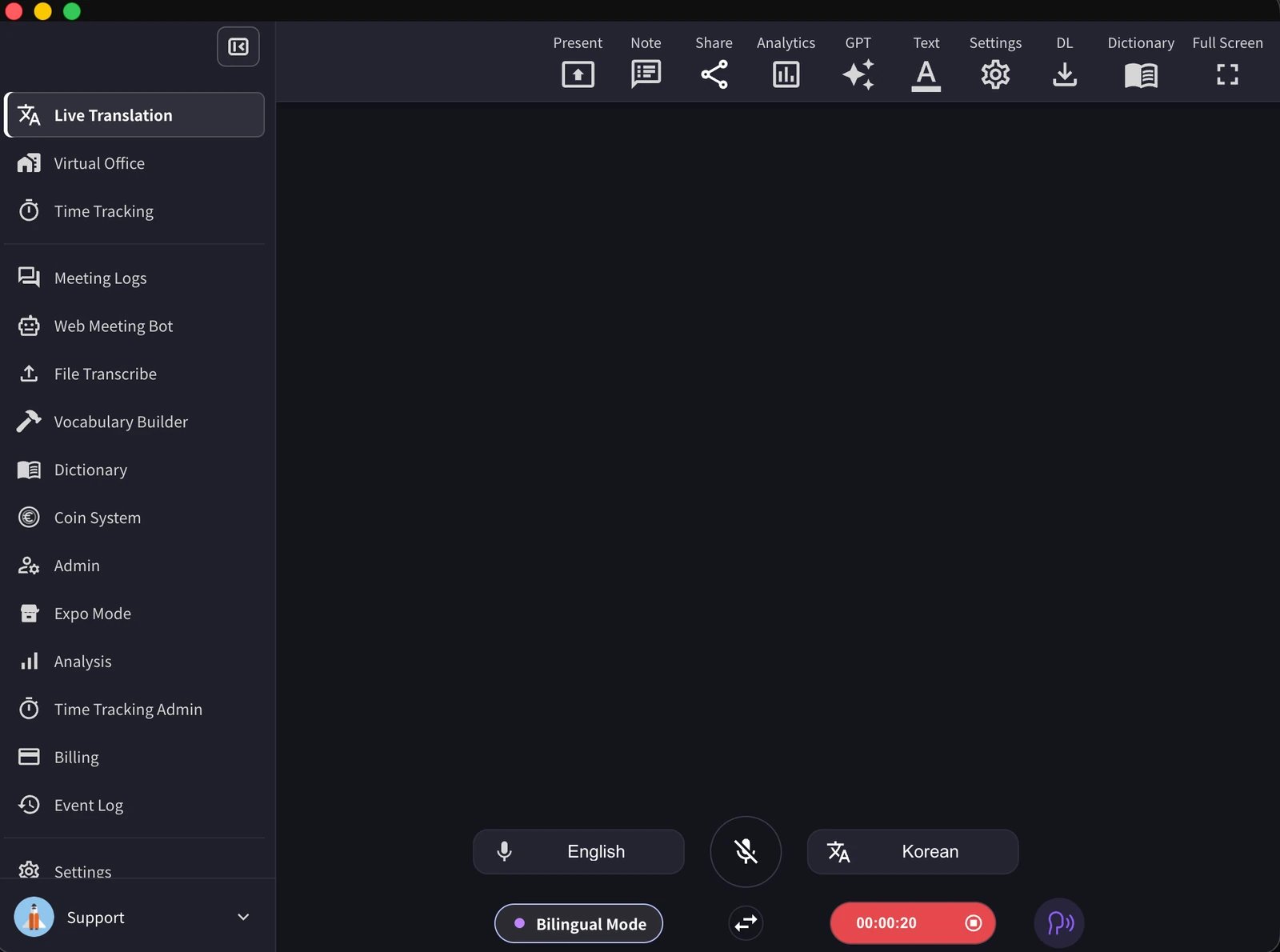Click the Web Meeting Bot robot icon

[29, 326]
